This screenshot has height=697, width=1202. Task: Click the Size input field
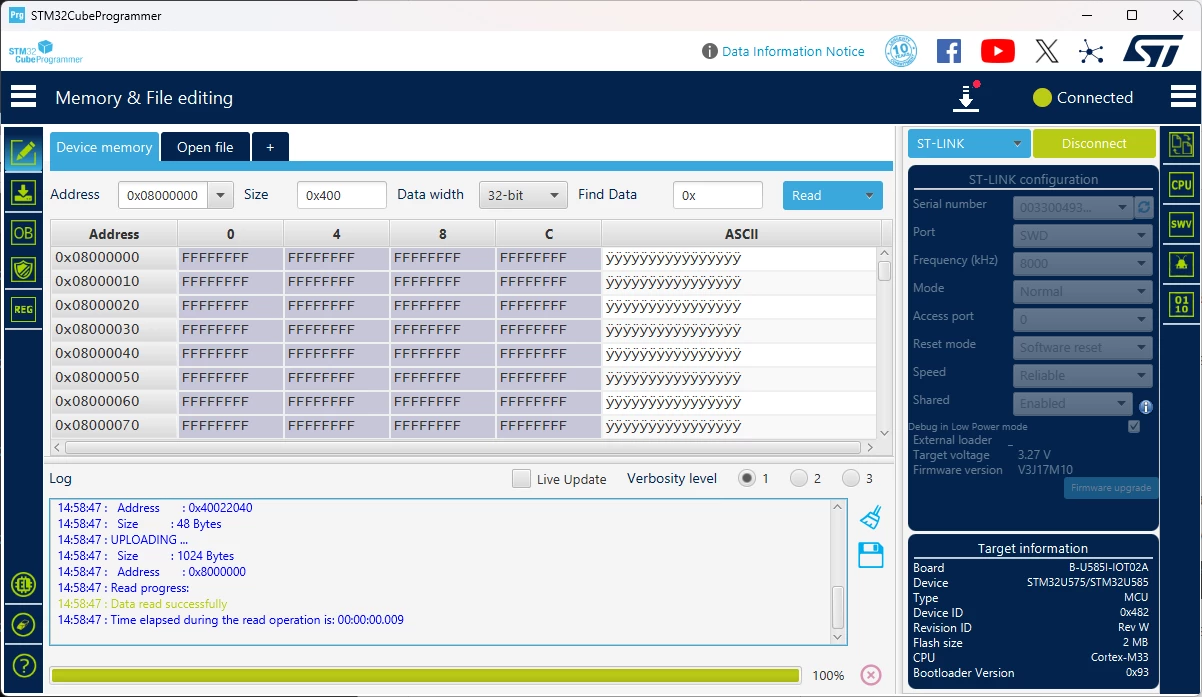click(x=342, y=195)
